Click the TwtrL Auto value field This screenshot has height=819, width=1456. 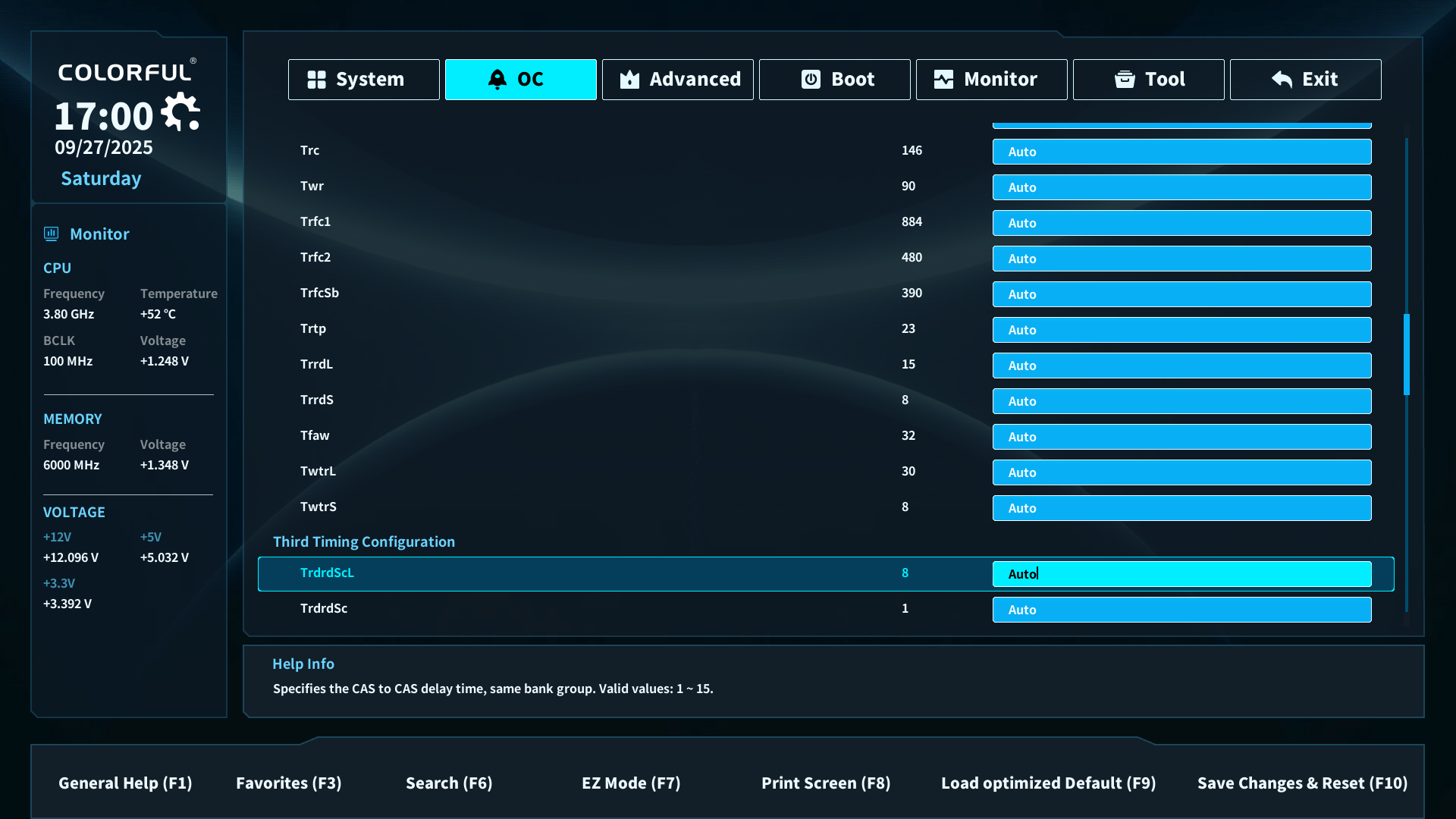1181,472
